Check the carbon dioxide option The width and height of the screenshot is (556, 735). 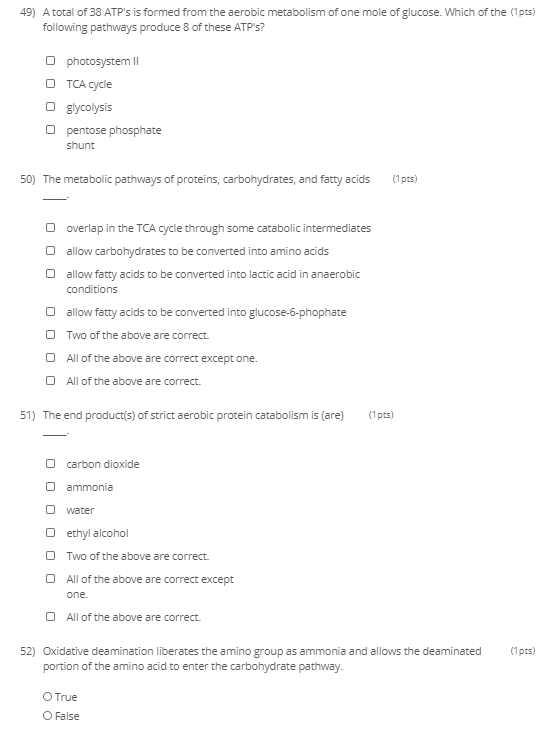(50, 464)
